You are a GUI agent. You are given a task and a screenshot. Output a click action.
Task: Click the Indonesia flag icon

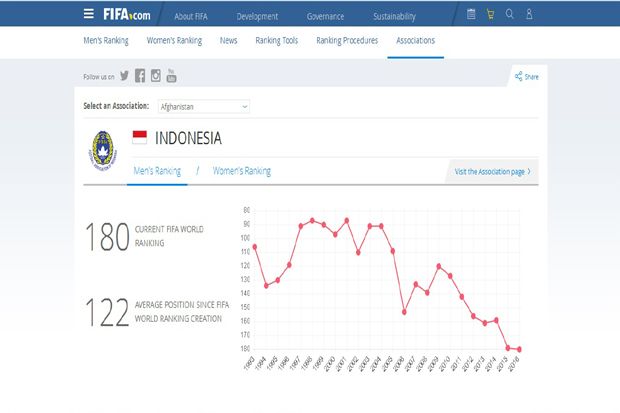[140, 137]
